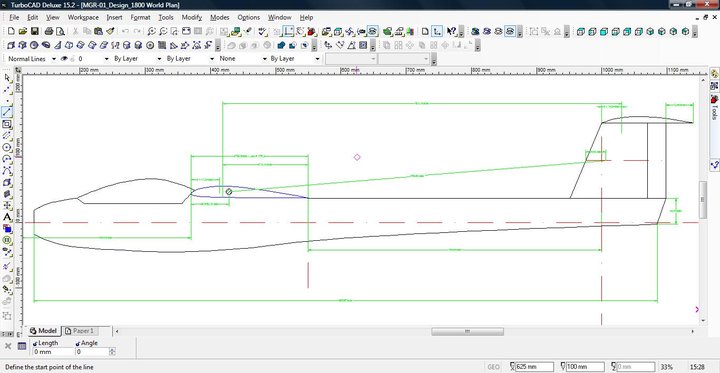This screenshot has width=720, height=373.
Task: Click the GEO button in status bar
Action: tap(493, 367)
